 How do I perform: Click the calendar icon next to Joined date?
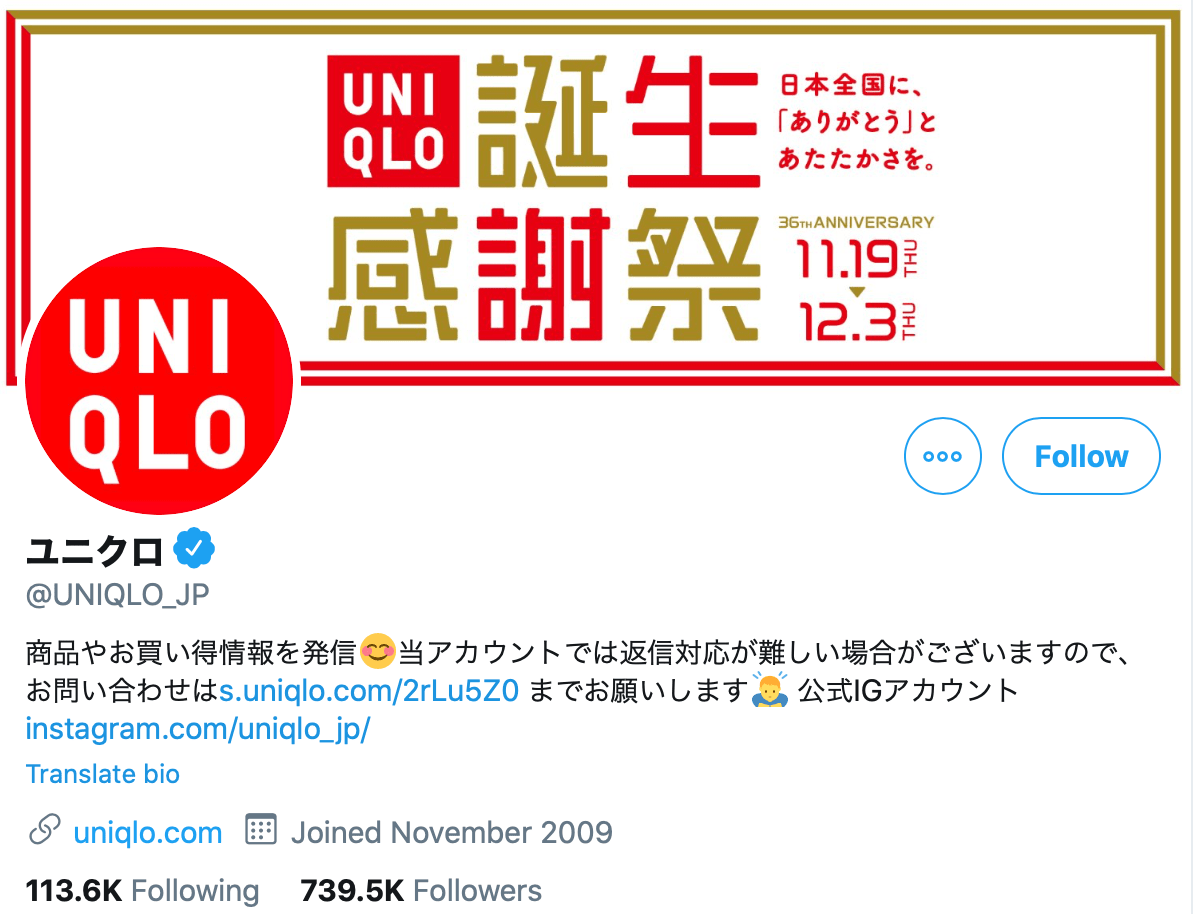pos(261,829)
